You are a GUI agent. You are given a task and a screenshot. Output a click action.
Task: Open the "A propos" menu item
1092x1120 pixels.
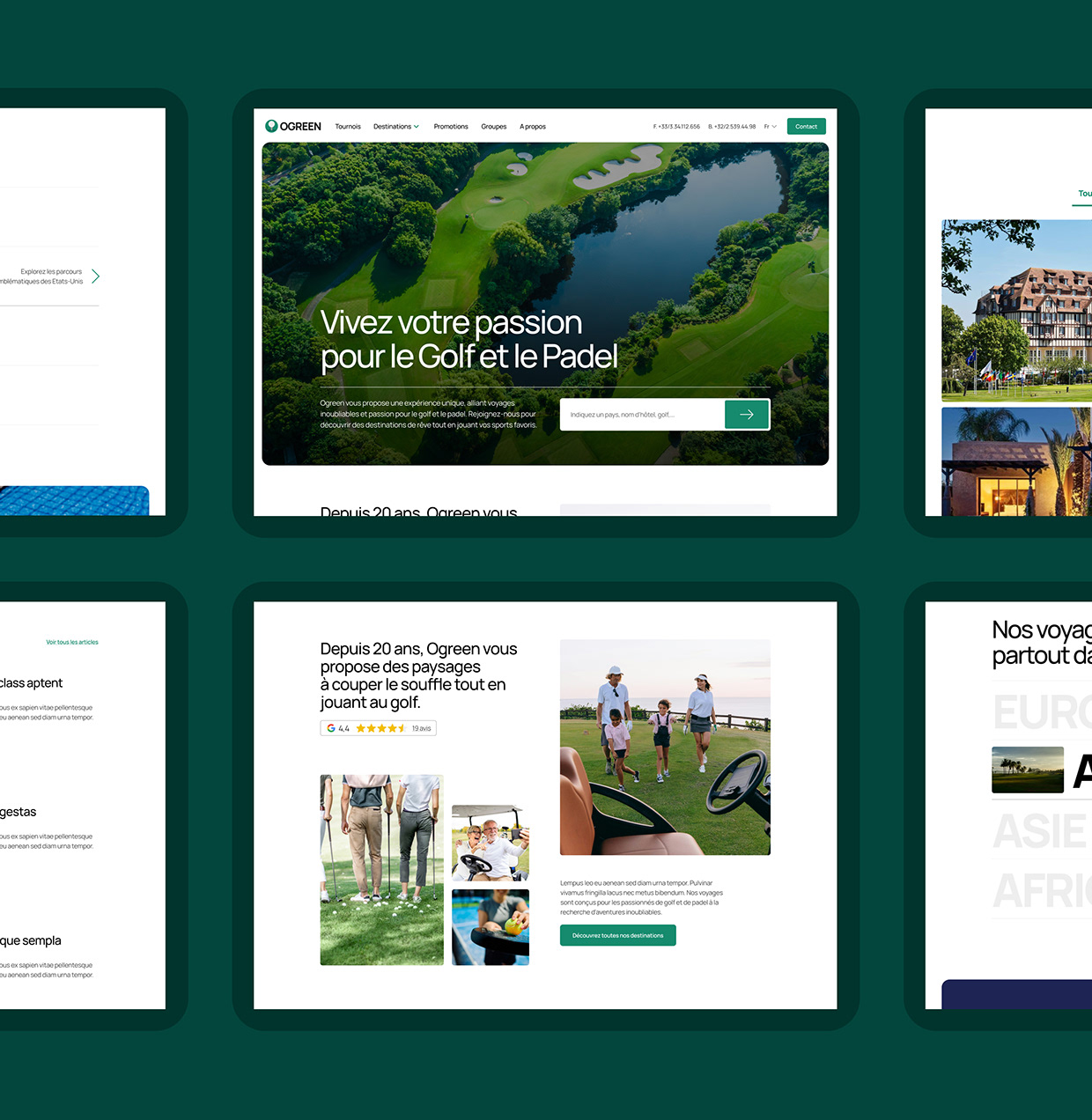(x=533, y=126)
